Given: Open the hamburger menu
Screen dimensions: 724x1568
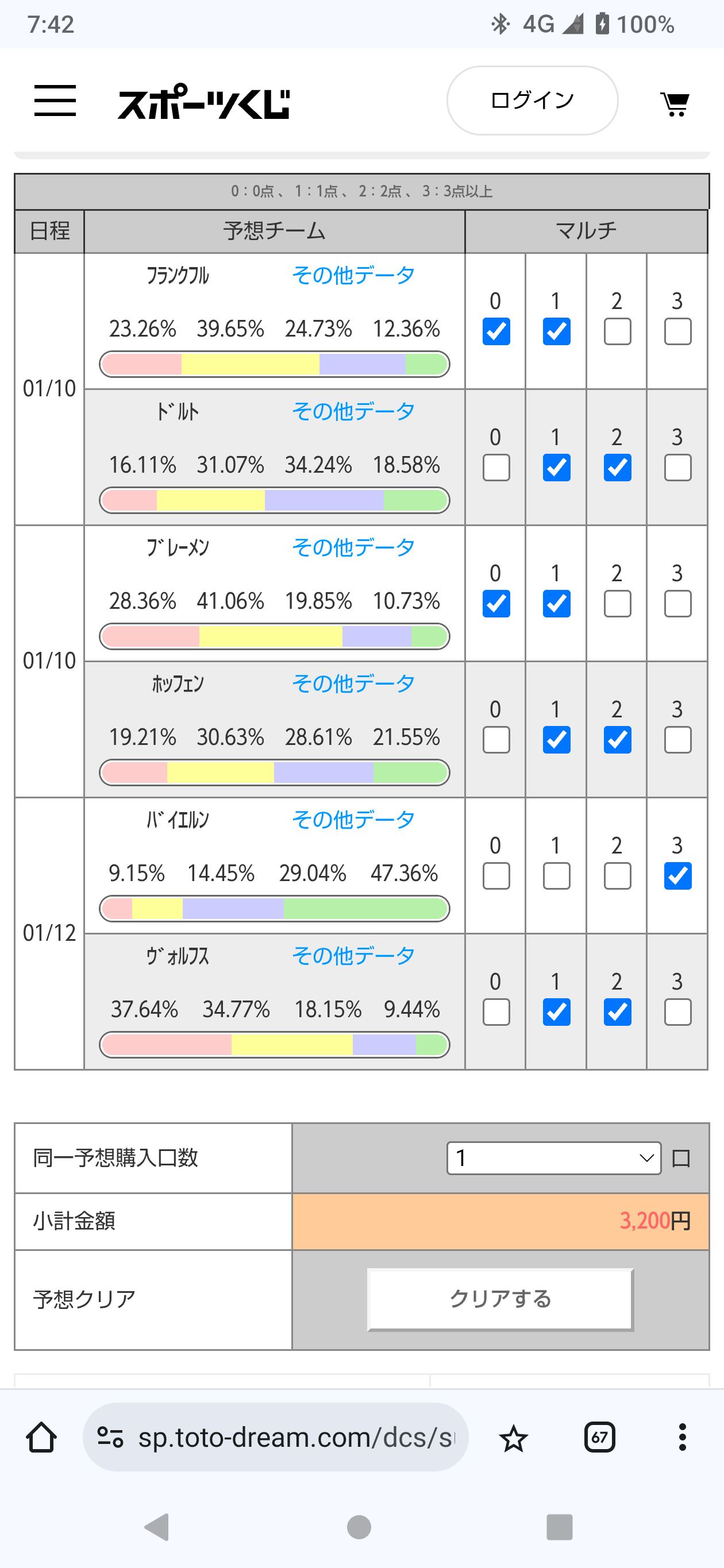Looking at the screenshot, I should 55,101.
